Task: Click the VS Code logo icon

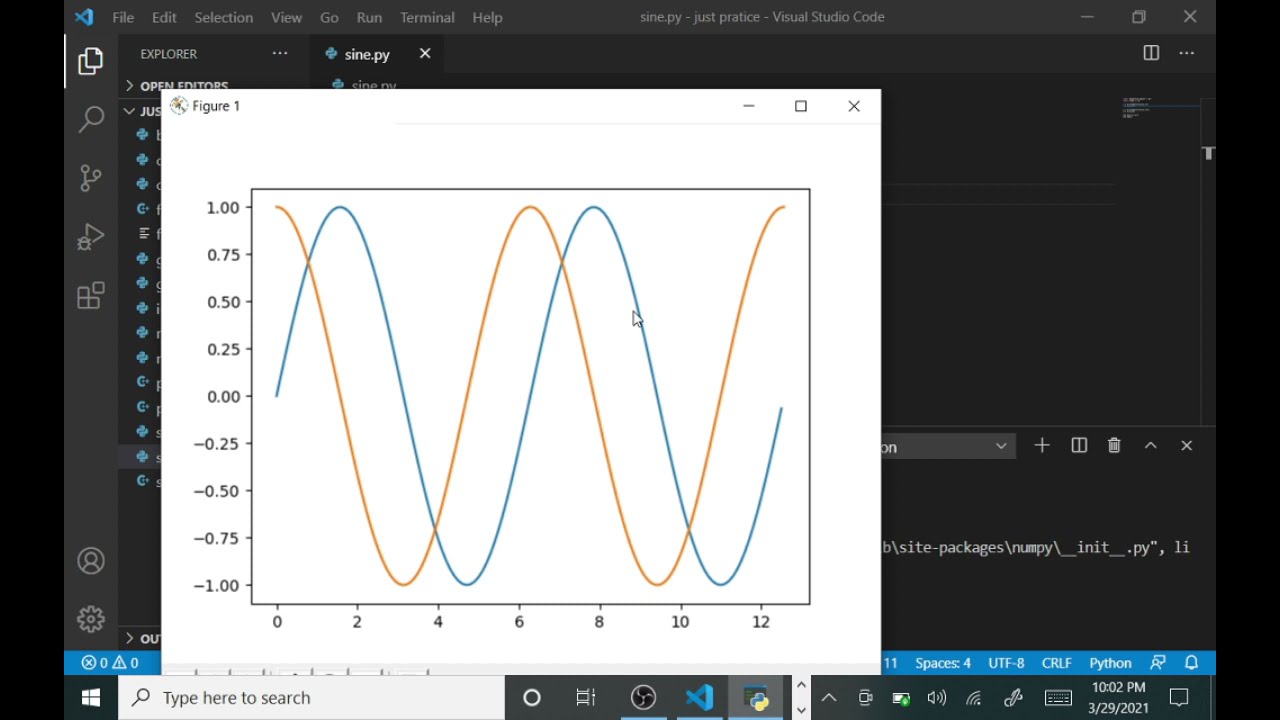Action: coord(84,17)
